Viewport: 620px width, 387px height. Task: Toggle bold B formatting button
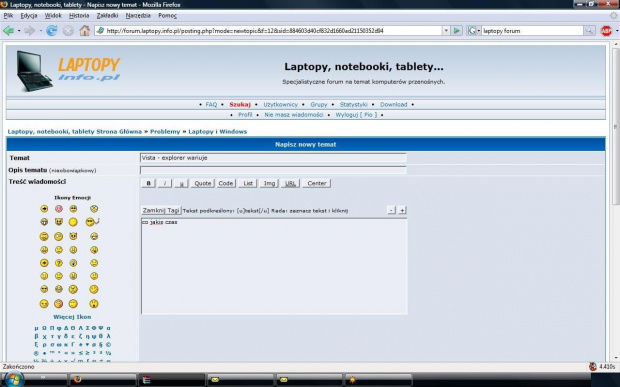click(x=148, y=183)
